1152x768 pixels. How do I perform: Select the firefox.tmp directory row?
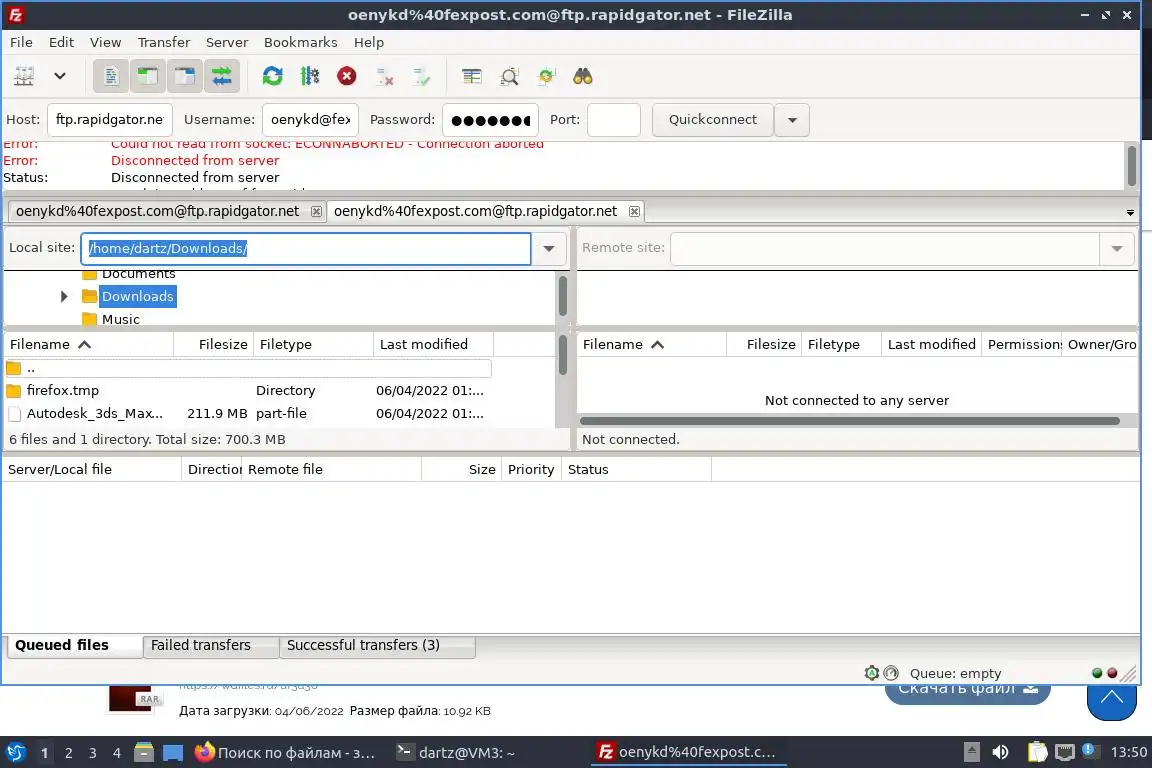[248, 390]
